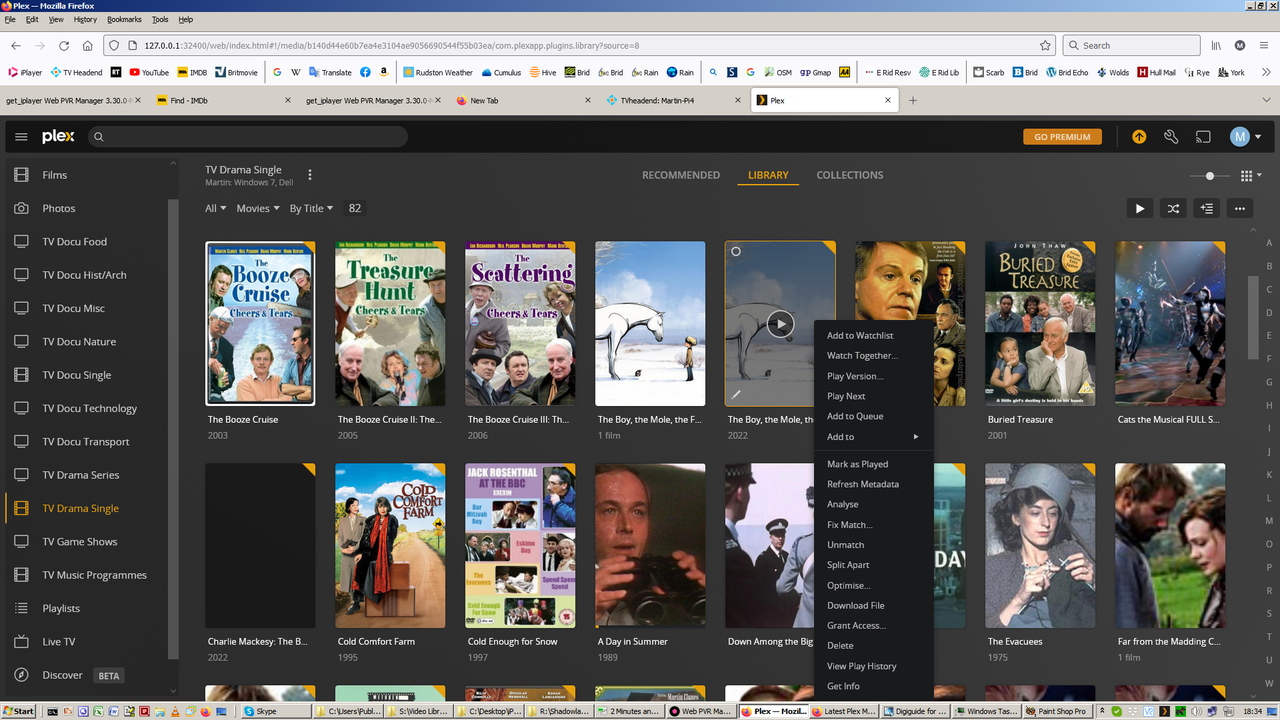The width and height of the screenshot is (1280, 720).
Task: Expand the By Title sort dropdown
Action: point(312,208)
